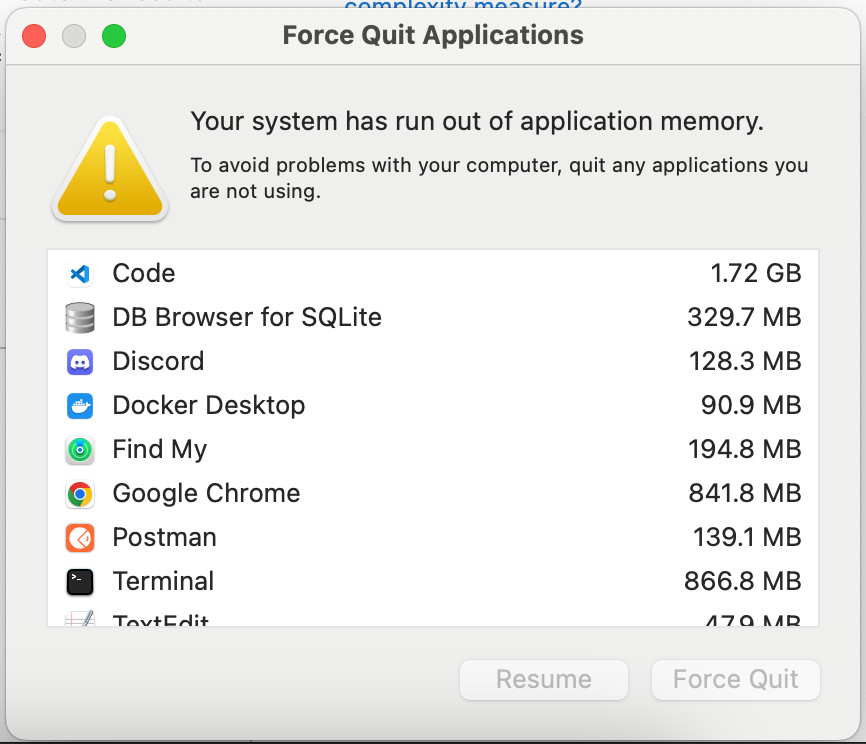Click the 139.1 MB memory value
Screen dimensions: 866x744
click(747, 537)
